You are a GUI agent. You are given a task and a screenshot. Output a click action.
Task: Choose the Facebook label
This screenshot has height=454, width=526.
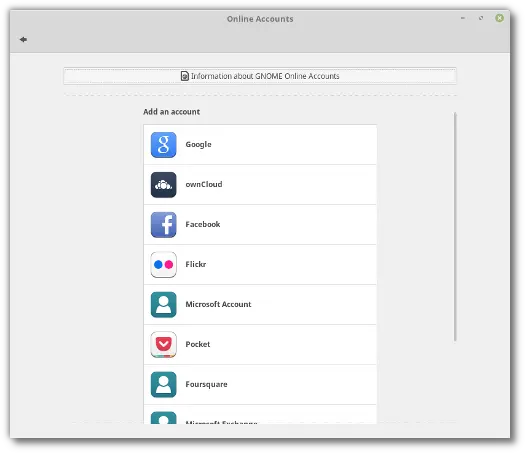[x=203, y=224]
